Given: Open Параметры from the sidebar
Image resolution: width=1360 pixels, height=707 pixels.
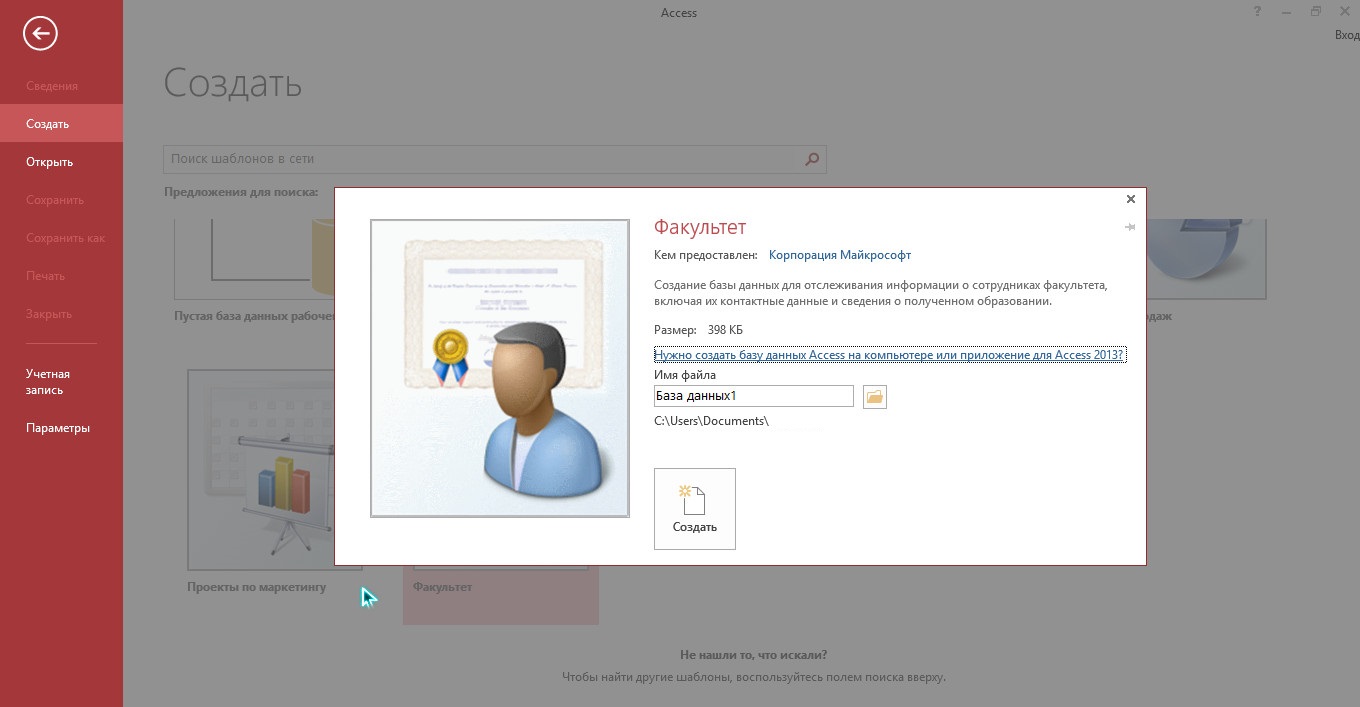Looking at the screenshot, I should click(x=61, y=428).
